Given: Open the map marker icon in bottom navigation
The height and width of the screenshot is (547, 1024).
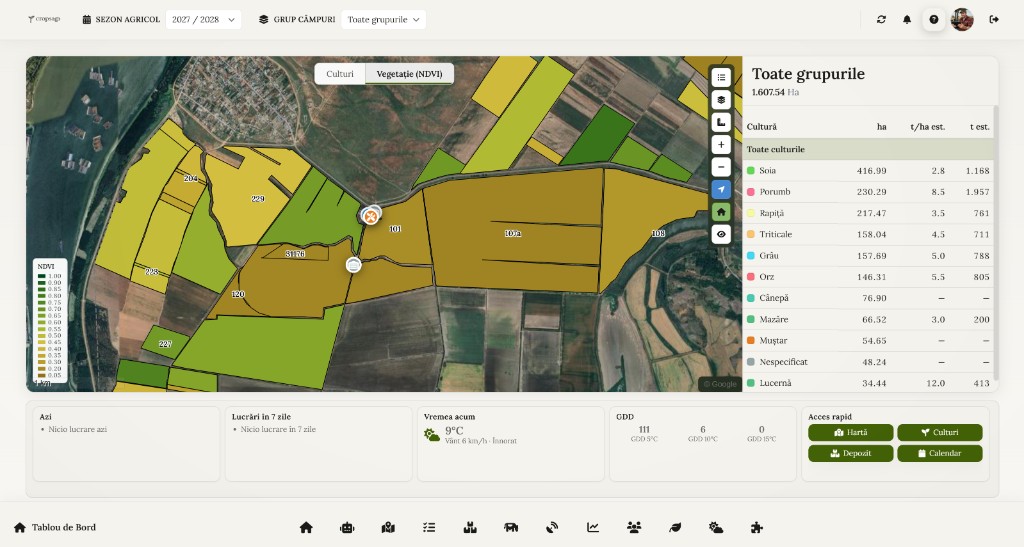Looking at the screenshot, I should point(388,527).
